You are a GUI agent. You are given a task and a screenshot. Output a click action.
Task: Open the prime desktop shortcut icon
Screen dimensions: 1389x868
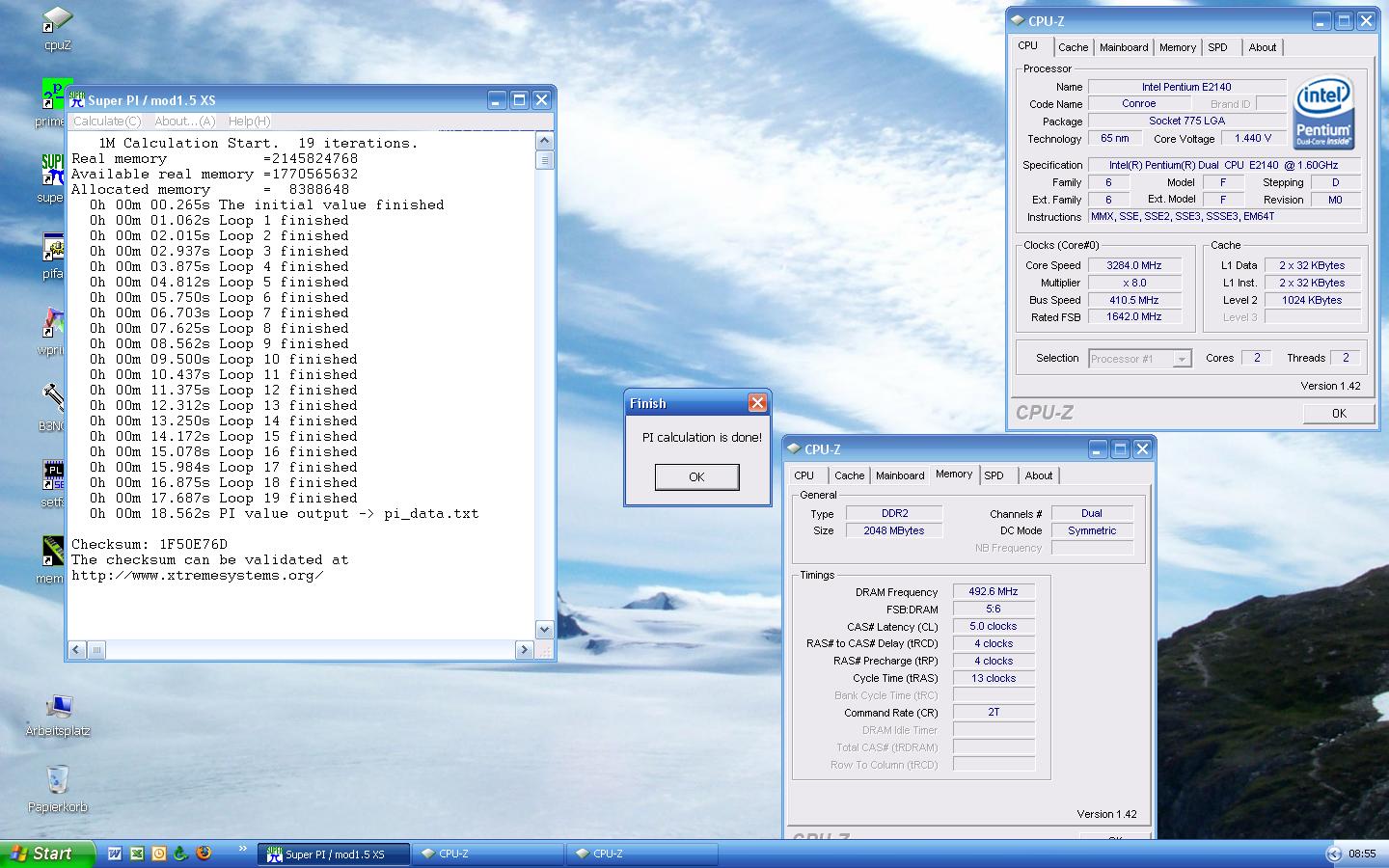pos(54,94)
